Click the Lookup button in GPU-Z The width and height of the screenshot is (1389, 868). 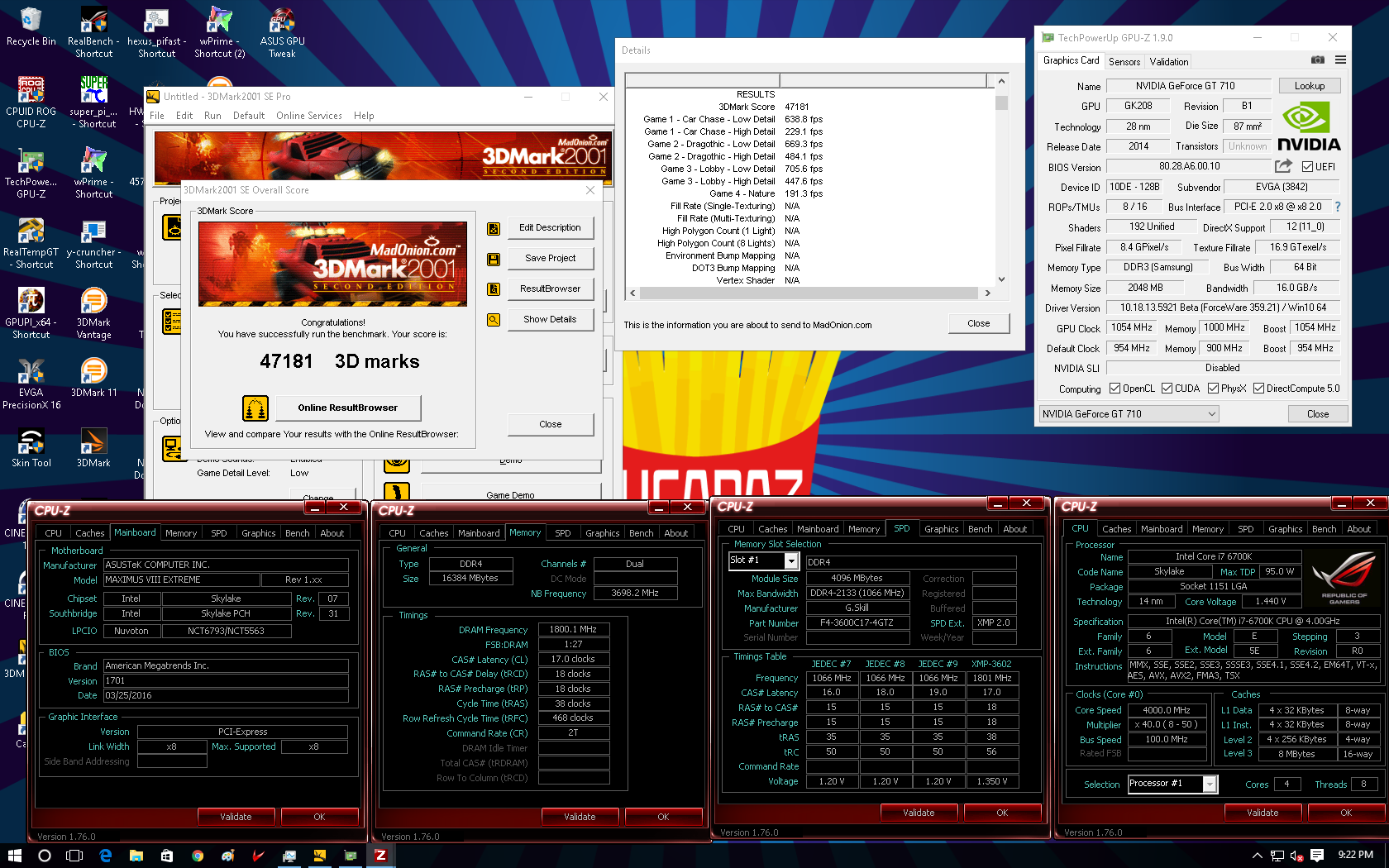(x=1310, y=86)
